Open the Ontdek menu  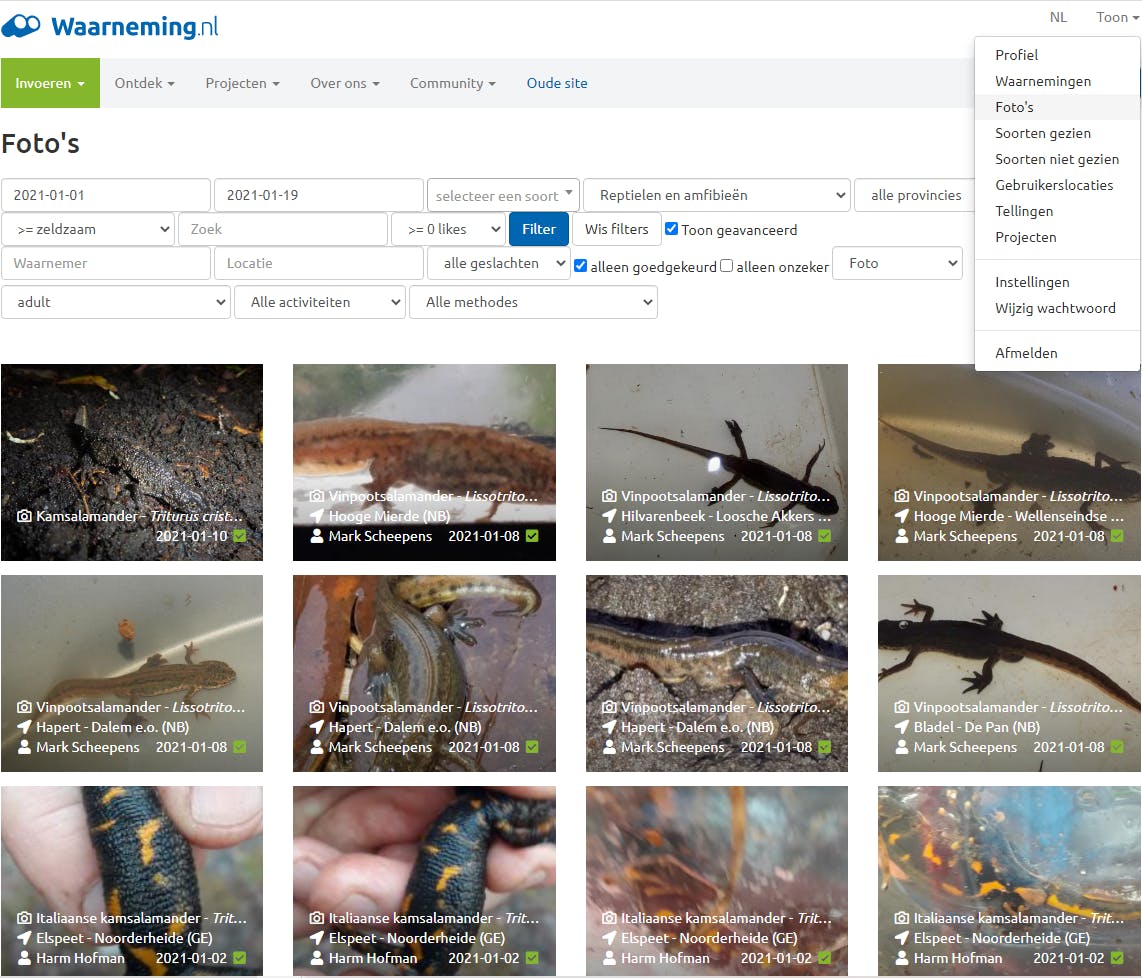pyautogui.click(x=144, y=83)
